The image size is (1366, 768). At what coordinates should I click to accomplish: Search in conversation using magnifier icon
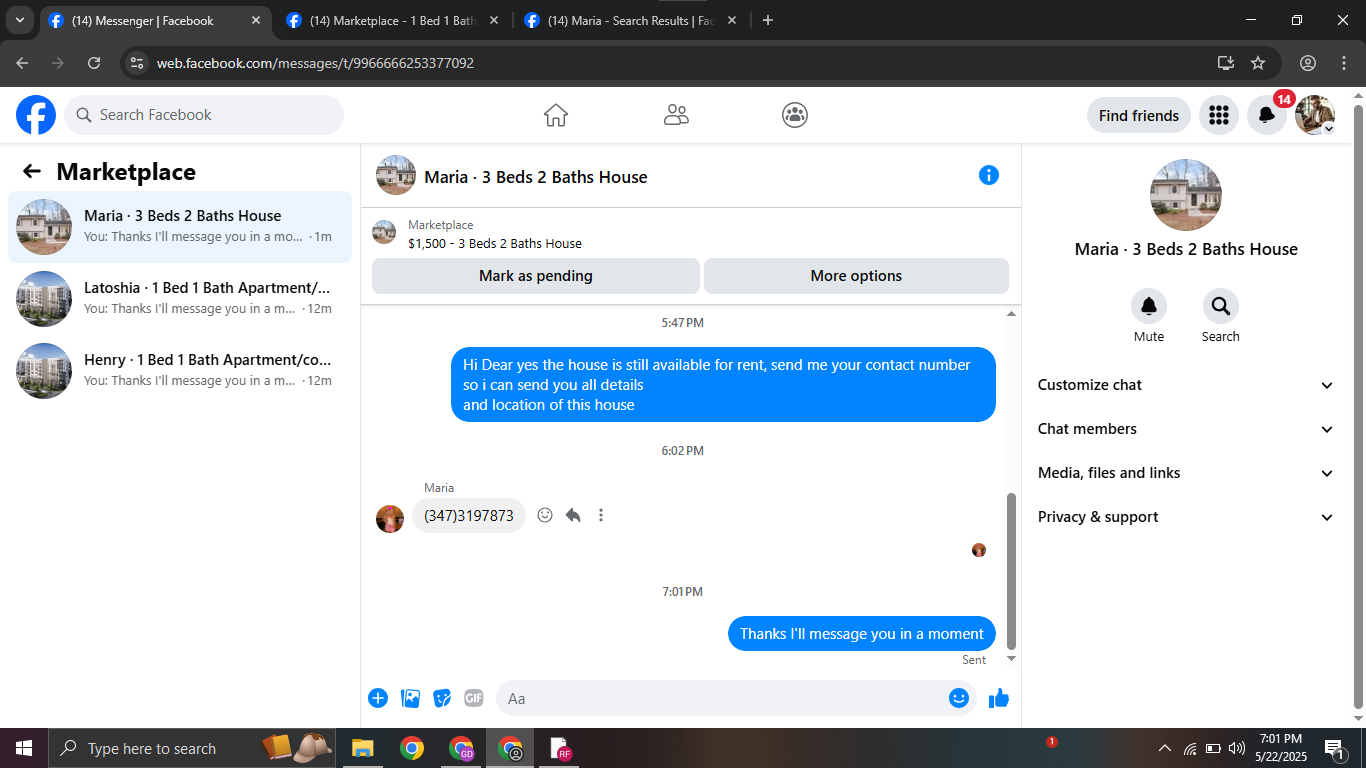[1221, 306]
